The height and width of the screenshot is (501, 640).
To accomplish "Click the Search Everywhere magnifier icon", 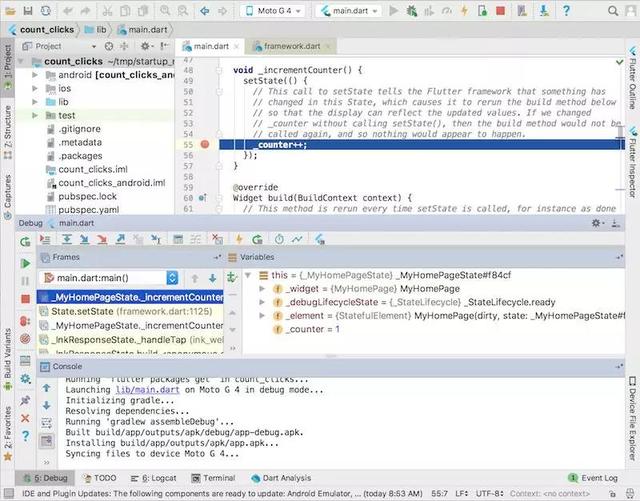I will click(613, 11).
